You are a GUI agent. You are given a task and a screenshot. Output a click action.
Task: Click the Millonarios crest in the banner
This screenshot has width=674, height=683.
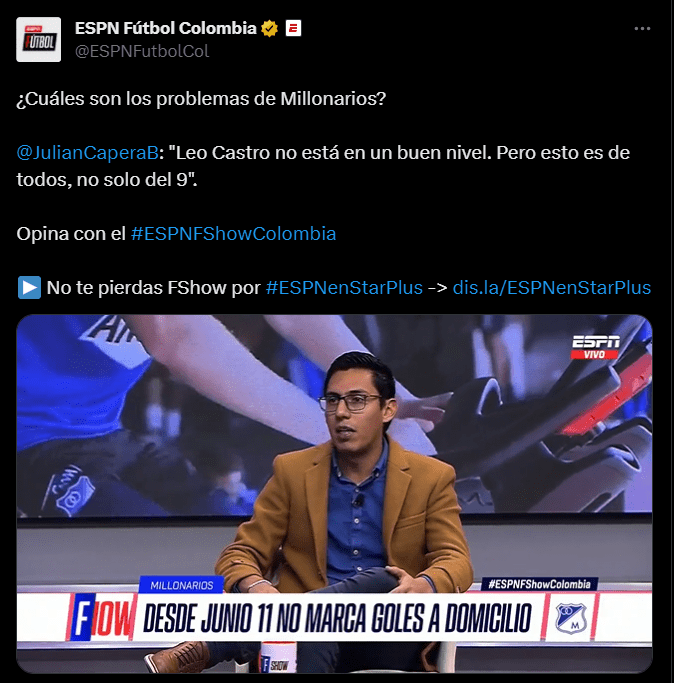point(570,617)
